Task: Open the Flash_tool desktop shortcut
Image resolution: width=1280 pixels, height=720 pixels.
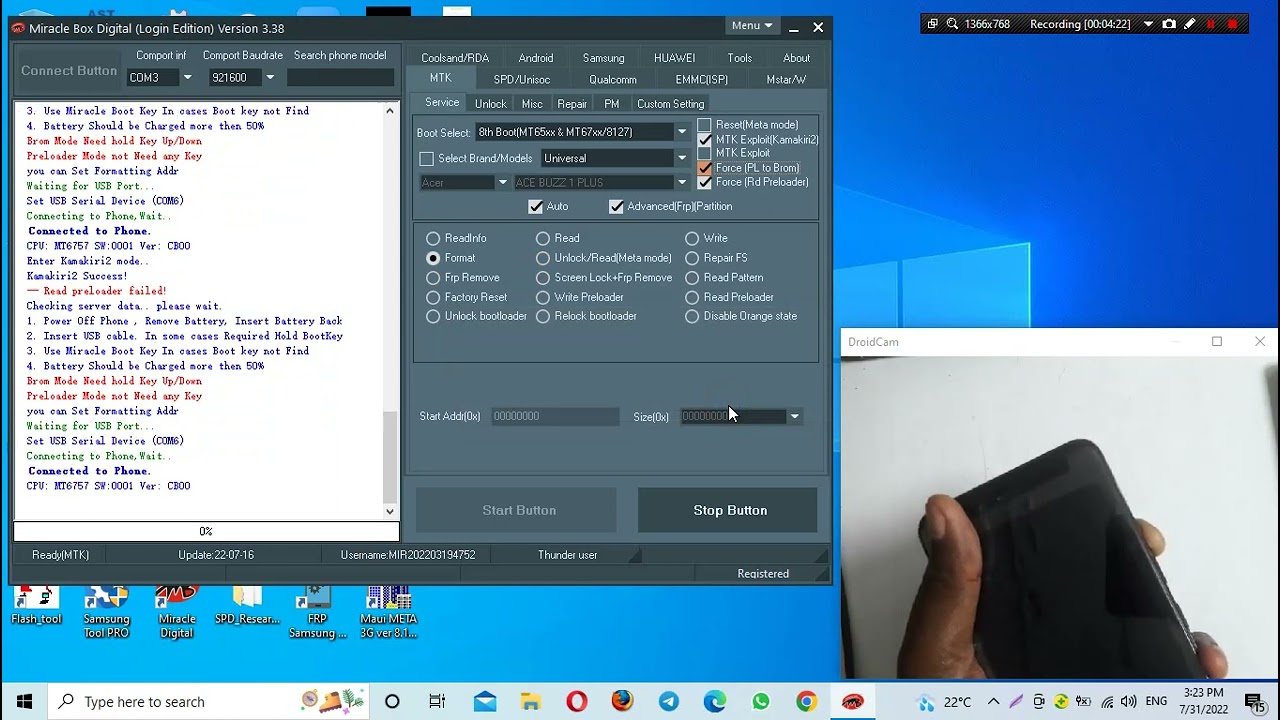Action: click(36, 606)
